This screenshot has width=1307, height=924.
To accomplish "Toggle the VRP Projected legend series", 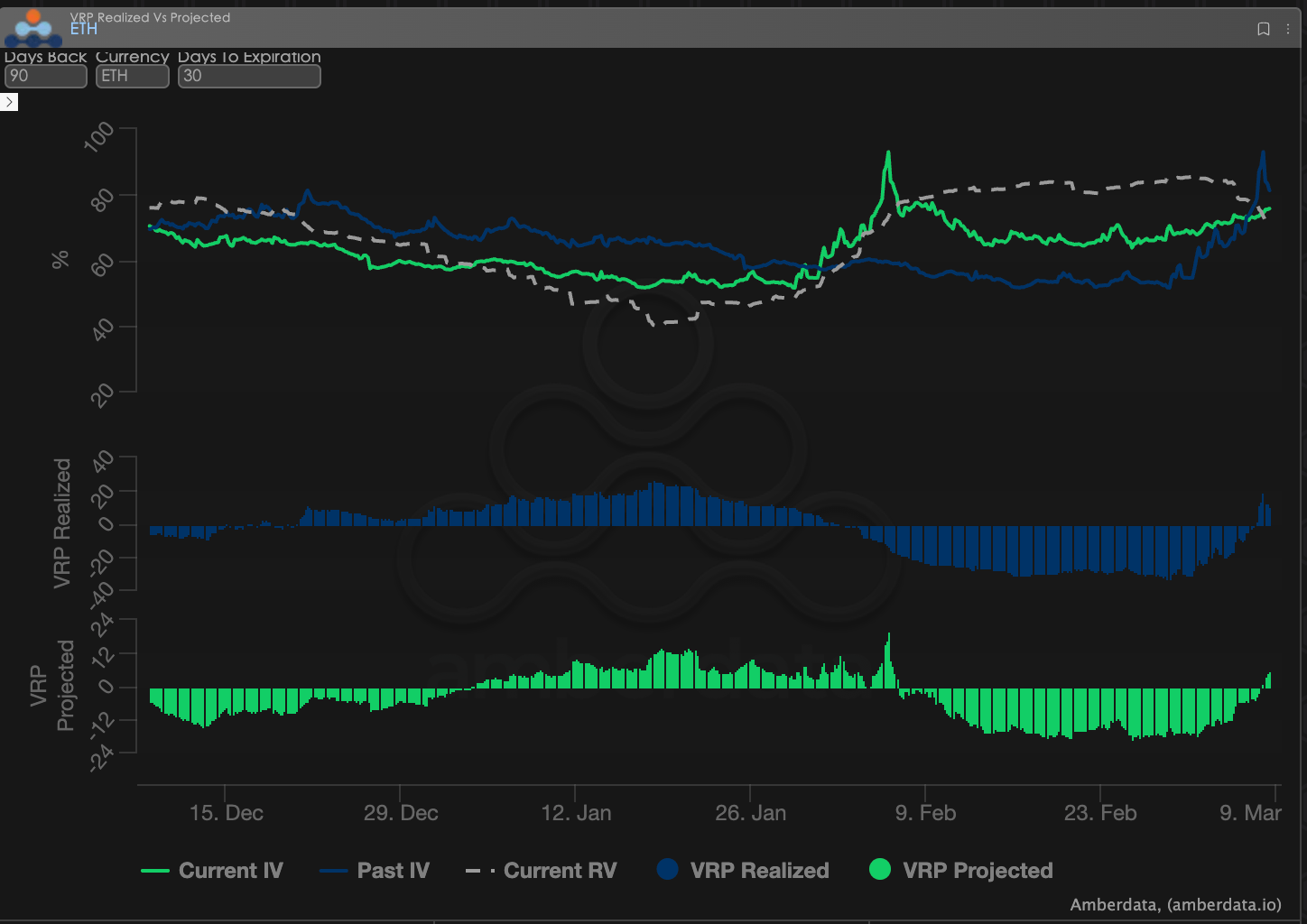I will [961, 870].
